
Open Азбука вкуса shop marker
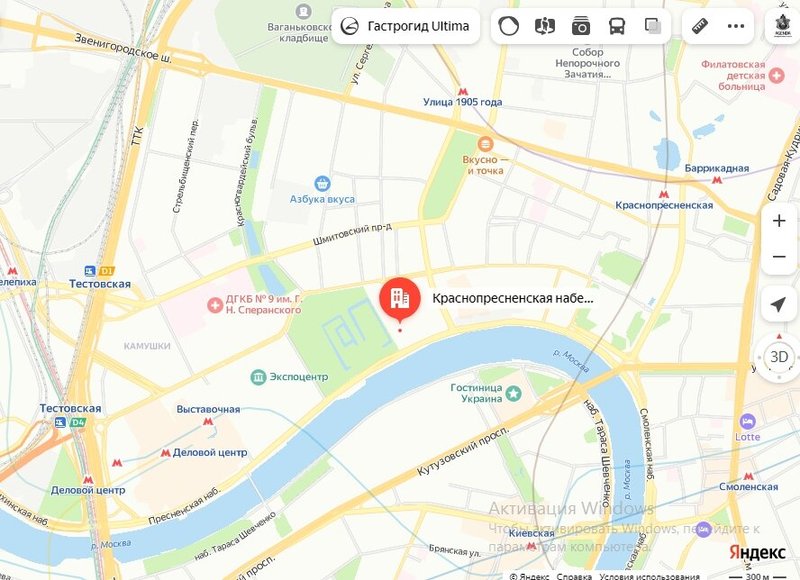click(322, 184)
